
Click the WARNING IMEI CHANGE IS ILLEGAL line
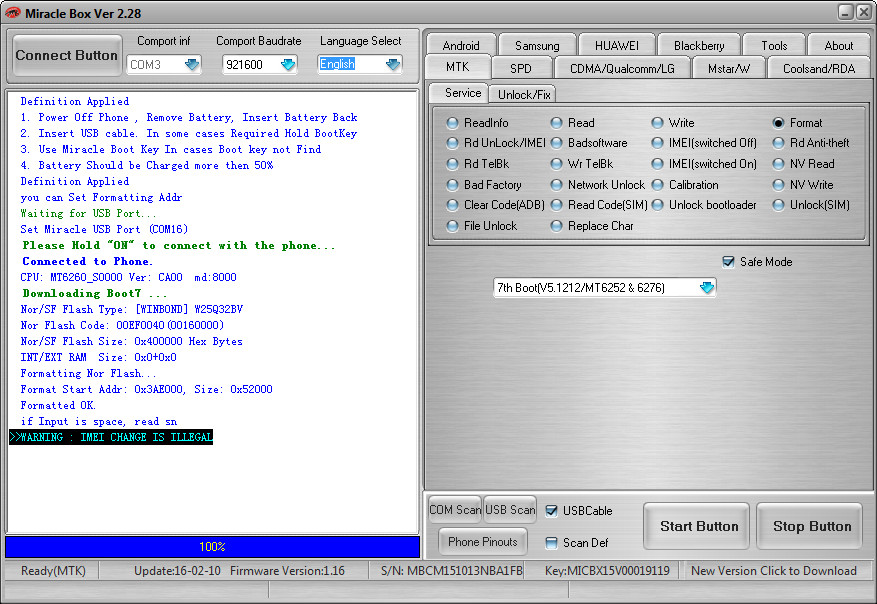[x=111, y=437]
